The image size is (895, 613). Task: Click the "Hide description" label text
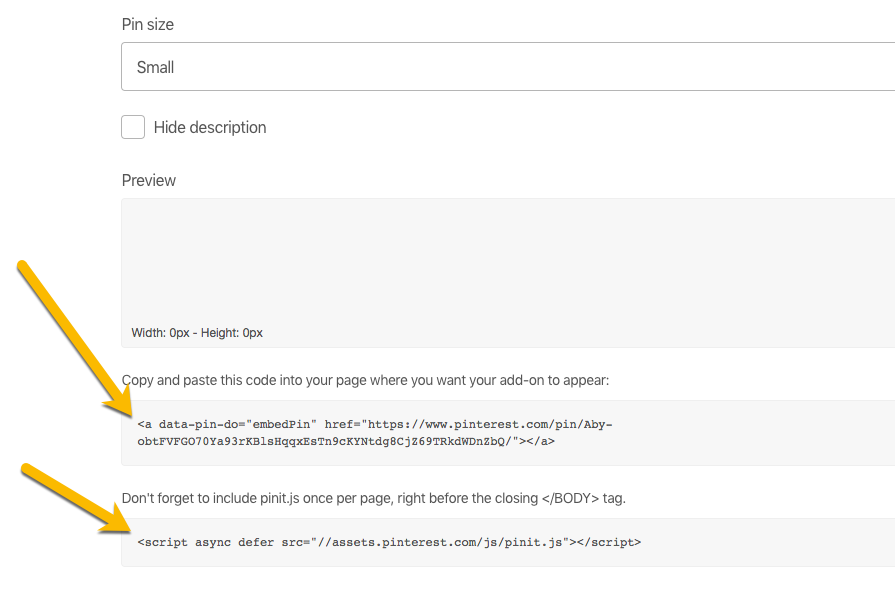click(210, 128)
